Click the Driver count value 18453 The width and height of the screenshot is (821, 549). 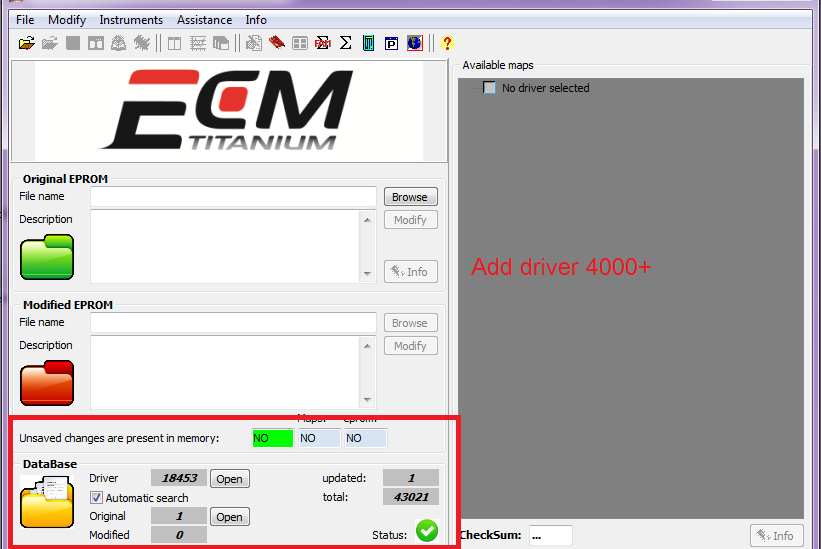[x=179, y=478]
